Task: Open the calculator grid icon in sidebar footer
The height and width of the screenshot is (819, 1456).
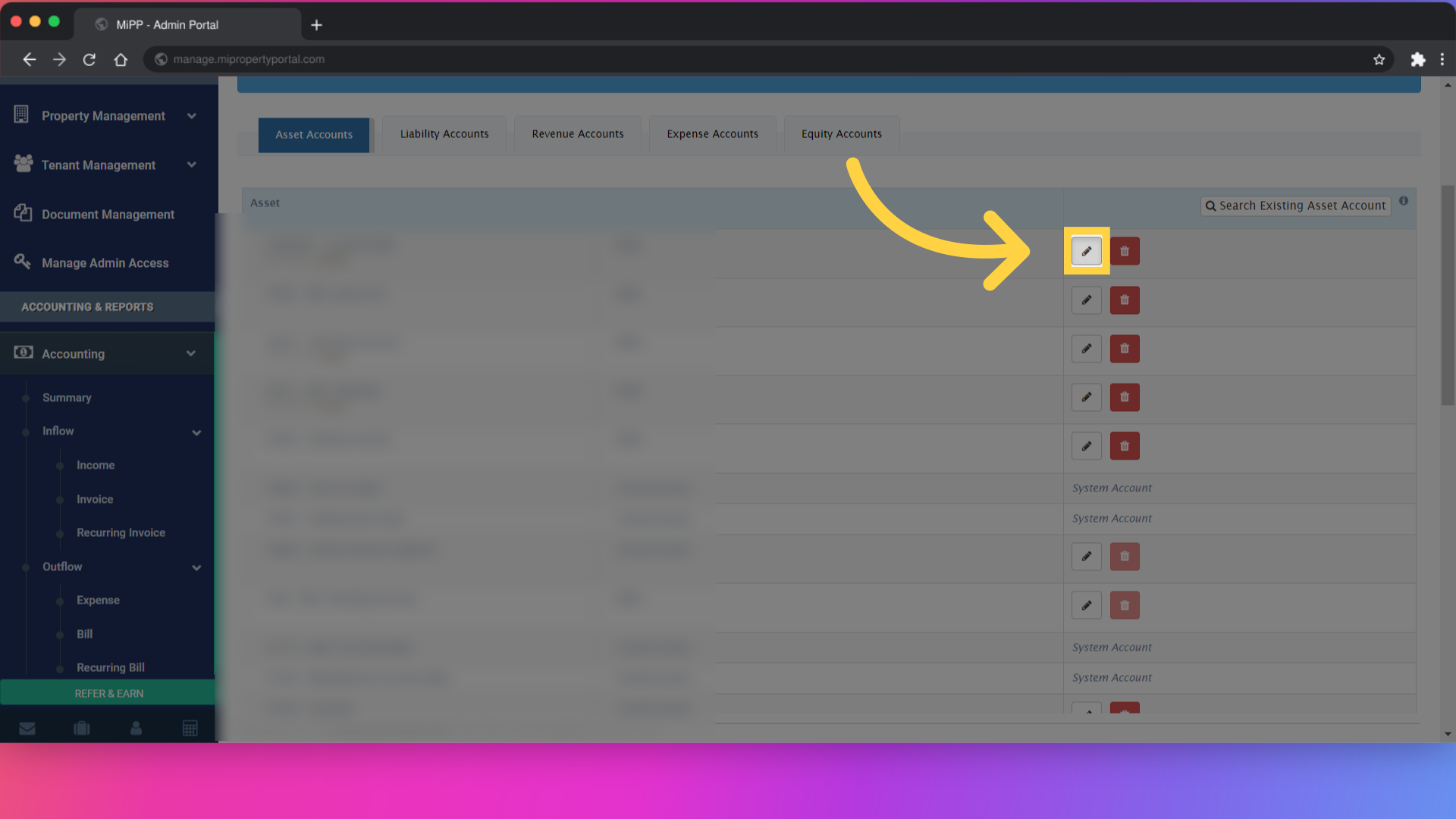Action: (x=190, y=728)
